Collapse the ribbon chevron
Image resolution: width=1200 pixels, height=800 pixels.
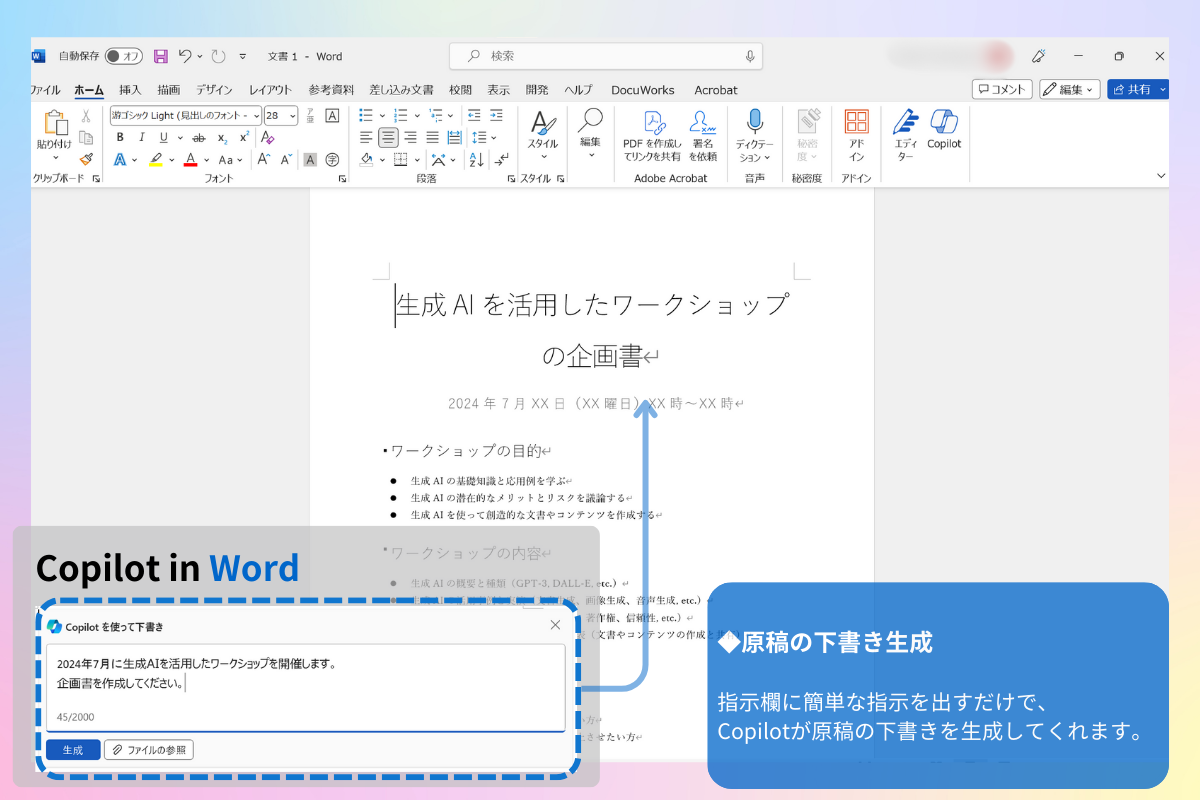[1161, 175]
